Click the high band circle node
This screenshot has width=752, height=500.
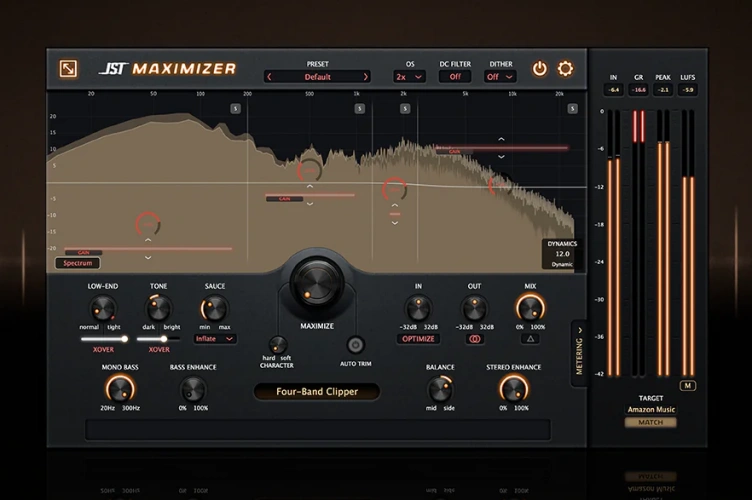click(x=500, y=185)
